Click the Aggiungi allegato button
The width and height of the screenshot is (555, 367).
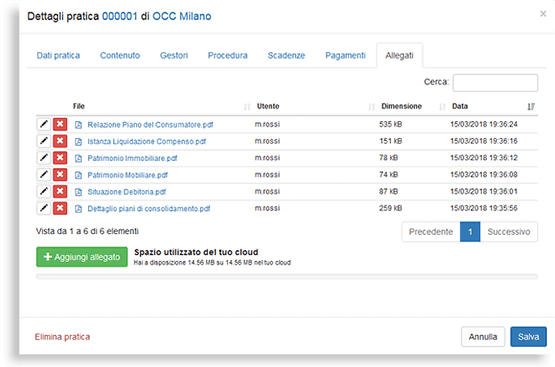click(x=82, y=257)
